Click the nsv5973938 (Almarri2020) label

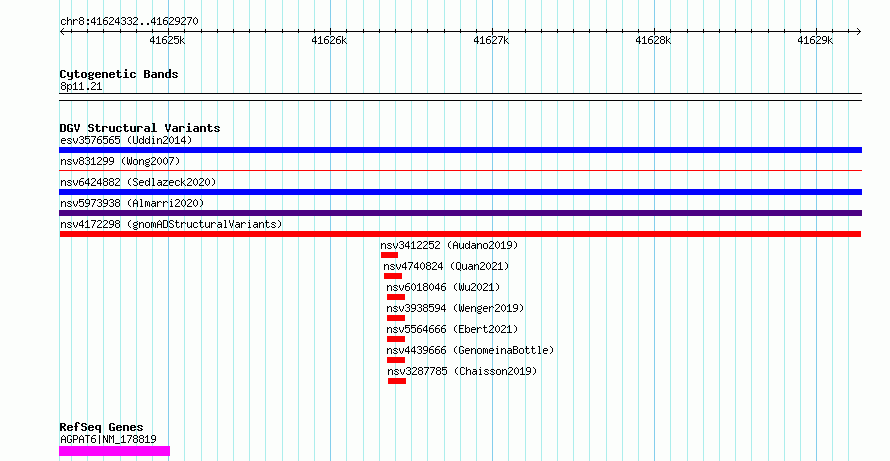(x=132, y=203)
